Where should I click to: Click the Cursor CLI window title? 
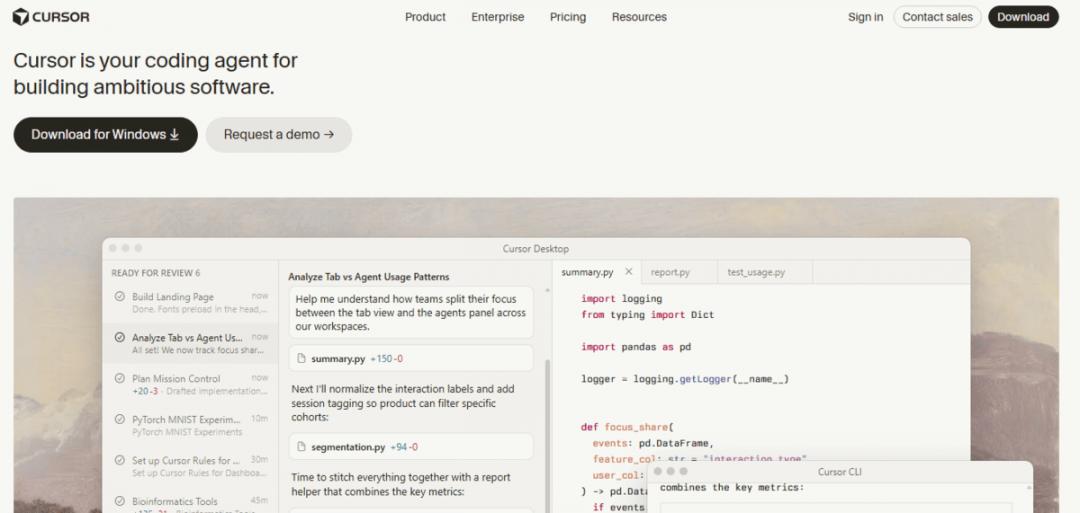840,472
